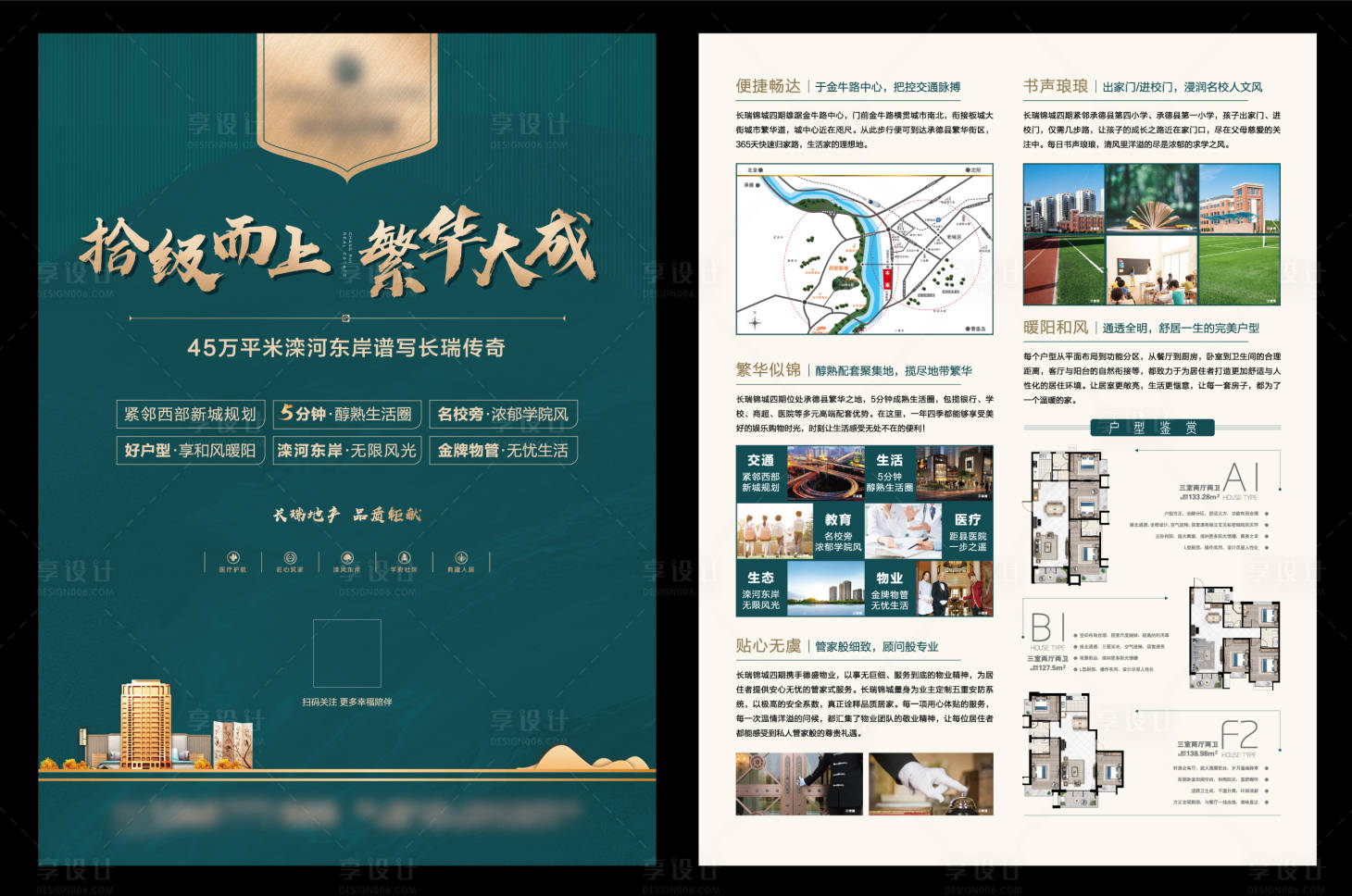Click the subheading 于金牛路中心，把控交通脉搏
1352x896 pixels.
tap(887, 87)
